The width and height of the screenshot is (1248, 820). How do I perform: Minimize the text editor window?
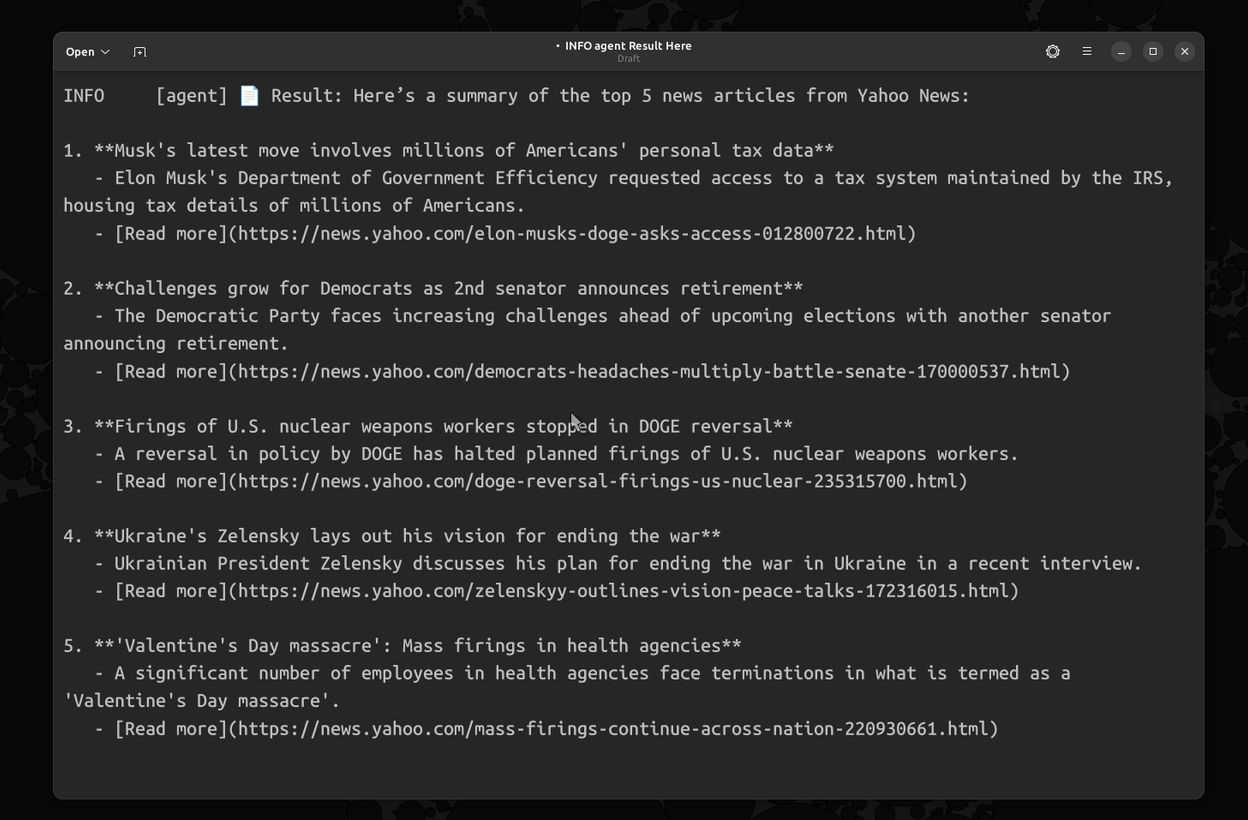(x=1121, y=52)
